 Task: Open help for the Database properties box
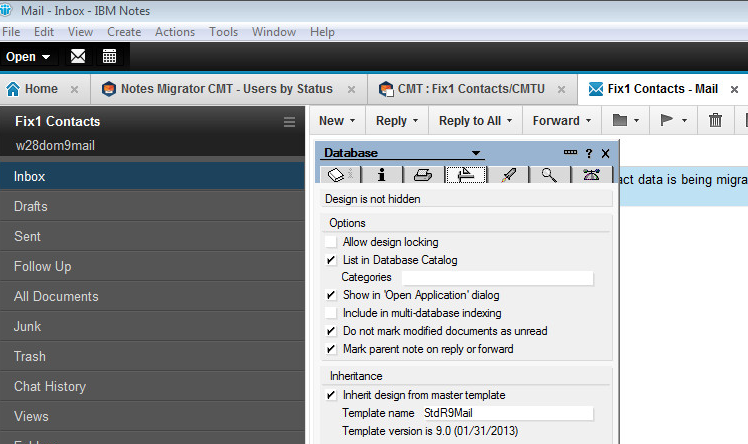point(589,154)
